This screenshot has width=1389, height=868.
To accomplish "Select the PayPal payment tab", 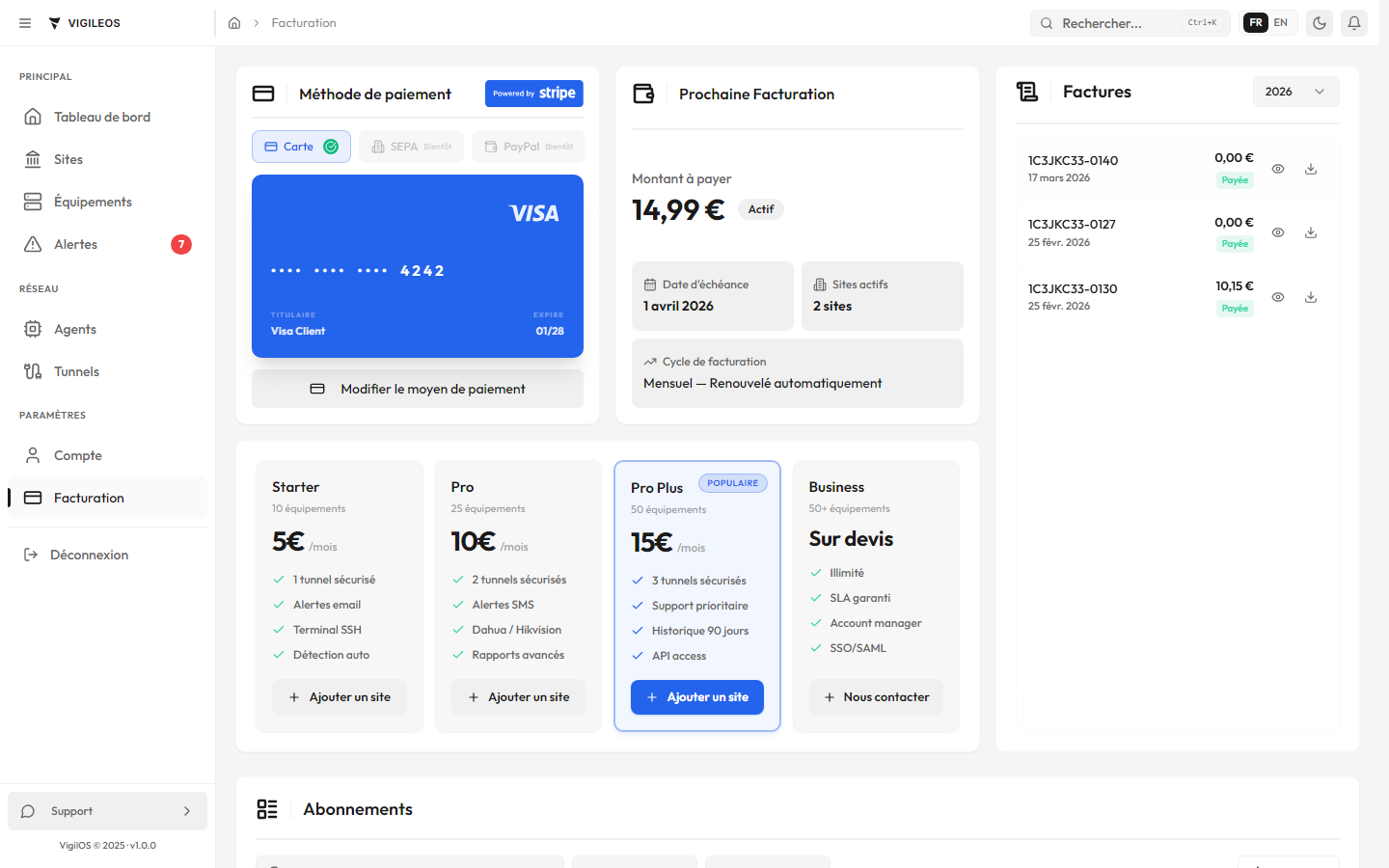I will pos(529,147).
